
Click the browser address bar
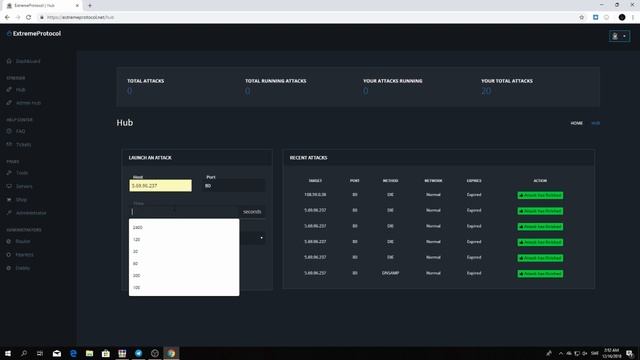(x=306, y=17)
